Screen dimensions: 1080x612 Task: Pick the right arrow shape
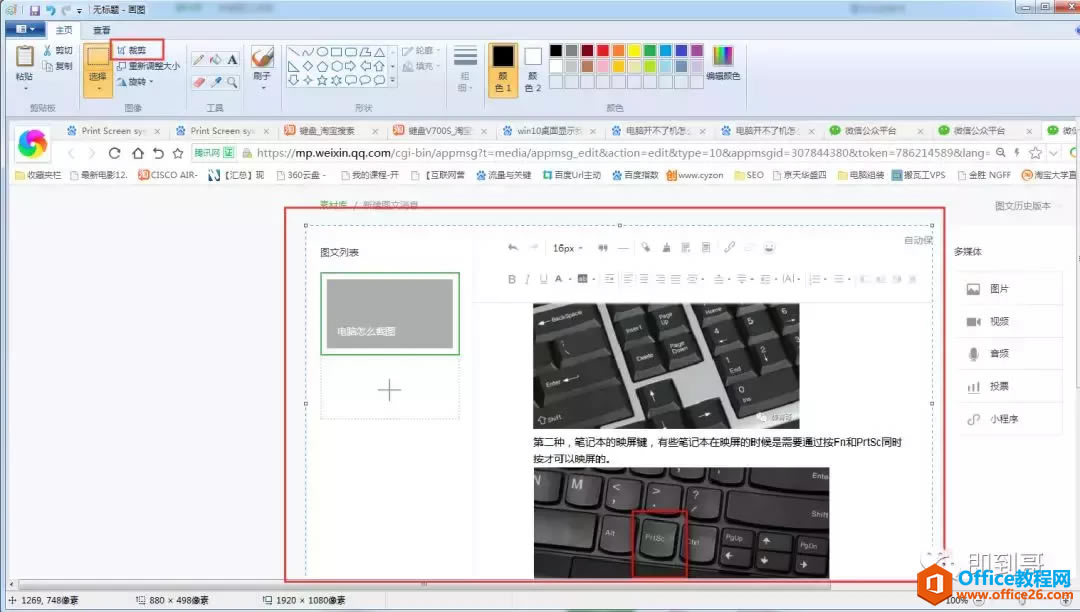(351, 66)
